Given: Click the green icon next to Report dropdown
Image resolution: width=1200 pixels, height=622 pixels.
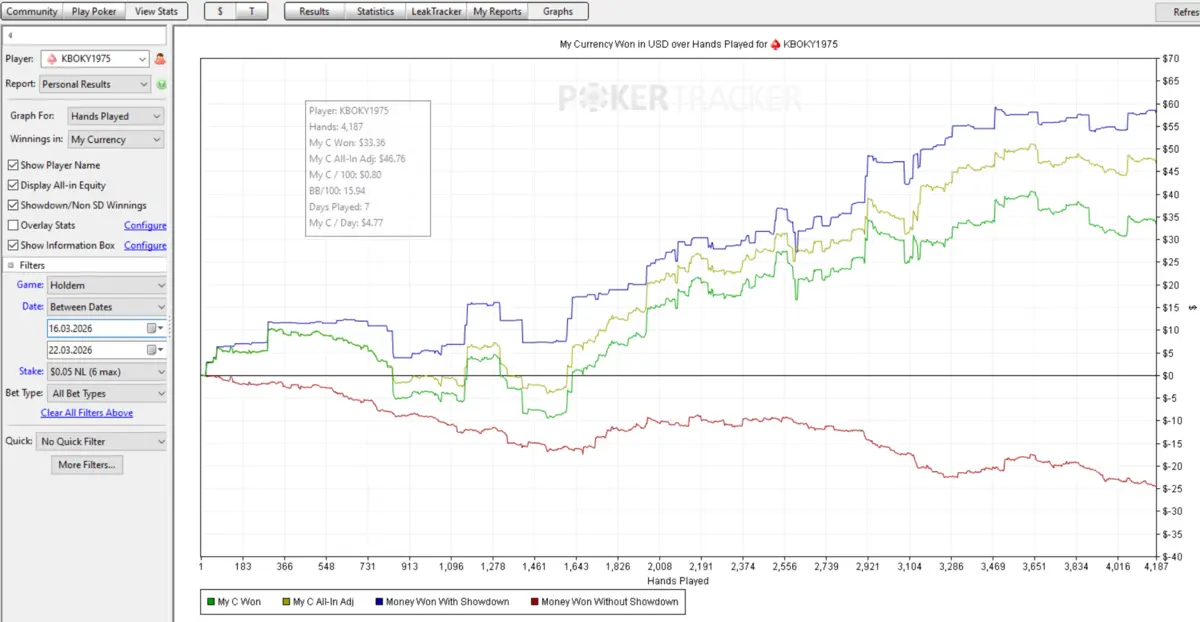Looking at the screenshot, I should 160,85.
